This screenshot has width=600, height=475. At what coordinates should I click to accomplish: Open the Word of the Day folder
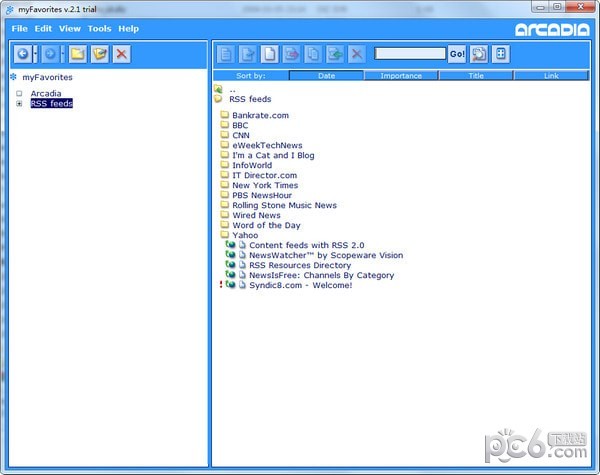pos(266,225)
